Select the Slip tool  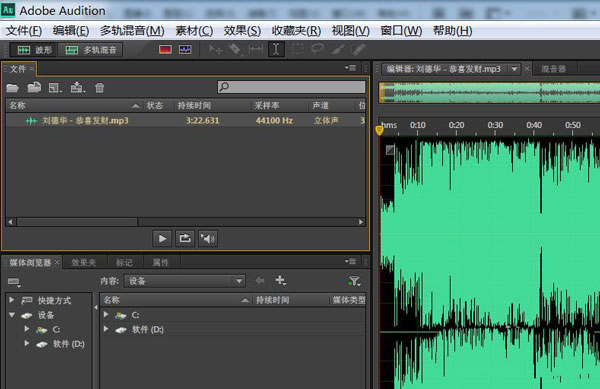255,49
